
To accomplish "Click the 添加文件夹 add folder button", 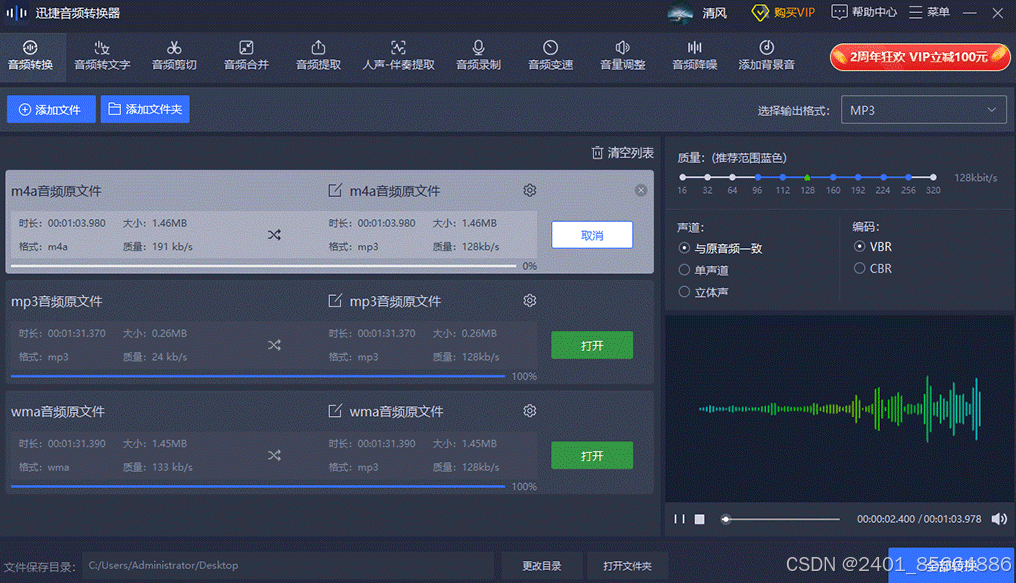I will coord(145,109).
